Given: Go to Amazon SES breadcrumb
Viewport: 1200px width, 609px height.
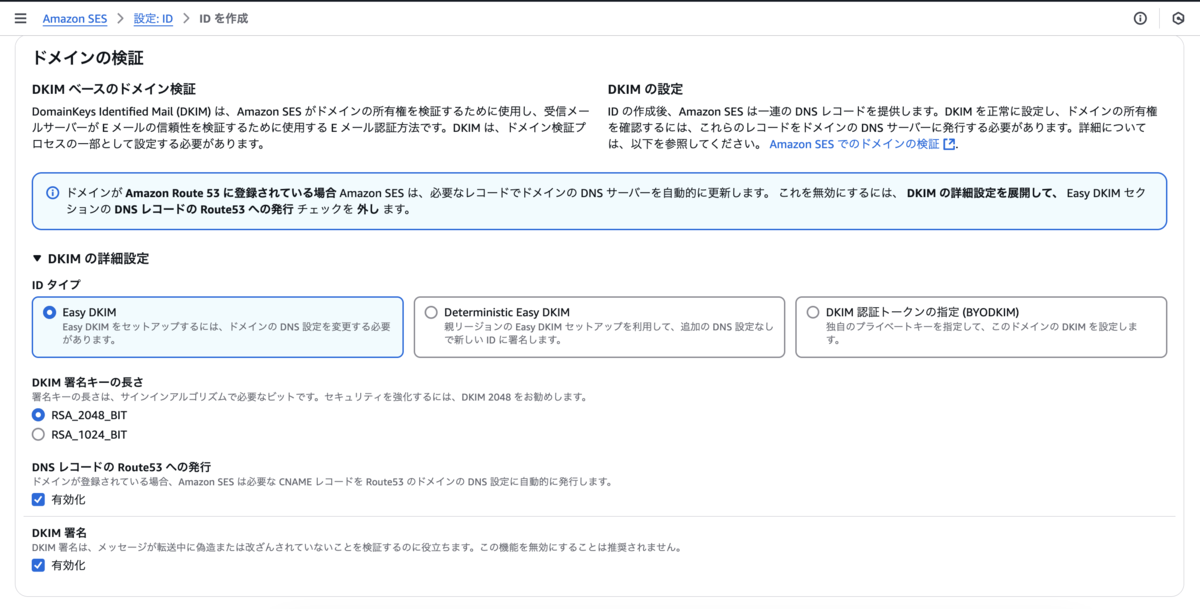Looking at the screenshot, I should tap(75, 18).
